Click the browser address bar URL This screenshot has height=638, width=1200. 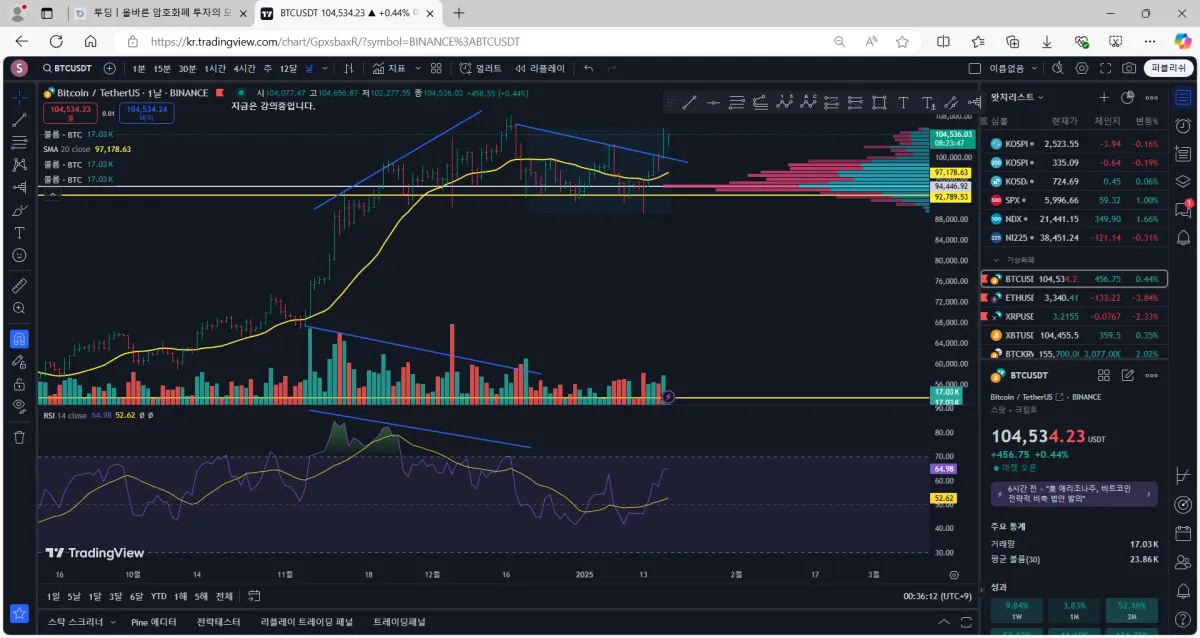pyautogui.click(x=335, y=41)
